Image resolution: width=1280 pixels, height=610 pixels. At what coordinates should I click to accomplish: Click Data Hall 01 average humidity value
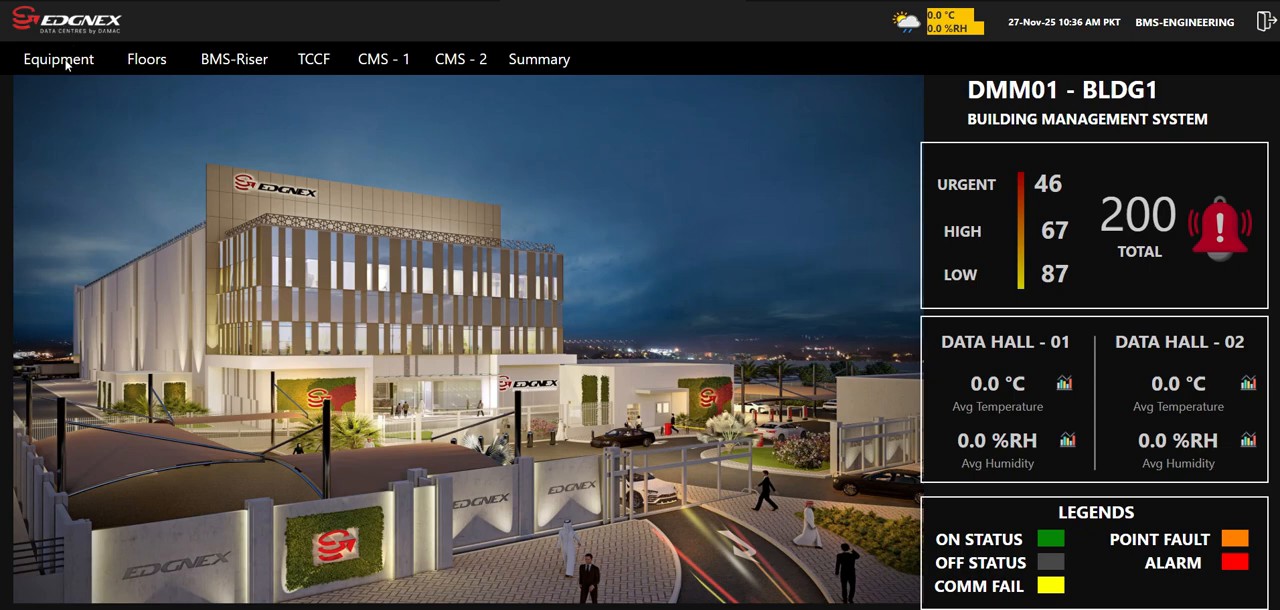point(997,440)
